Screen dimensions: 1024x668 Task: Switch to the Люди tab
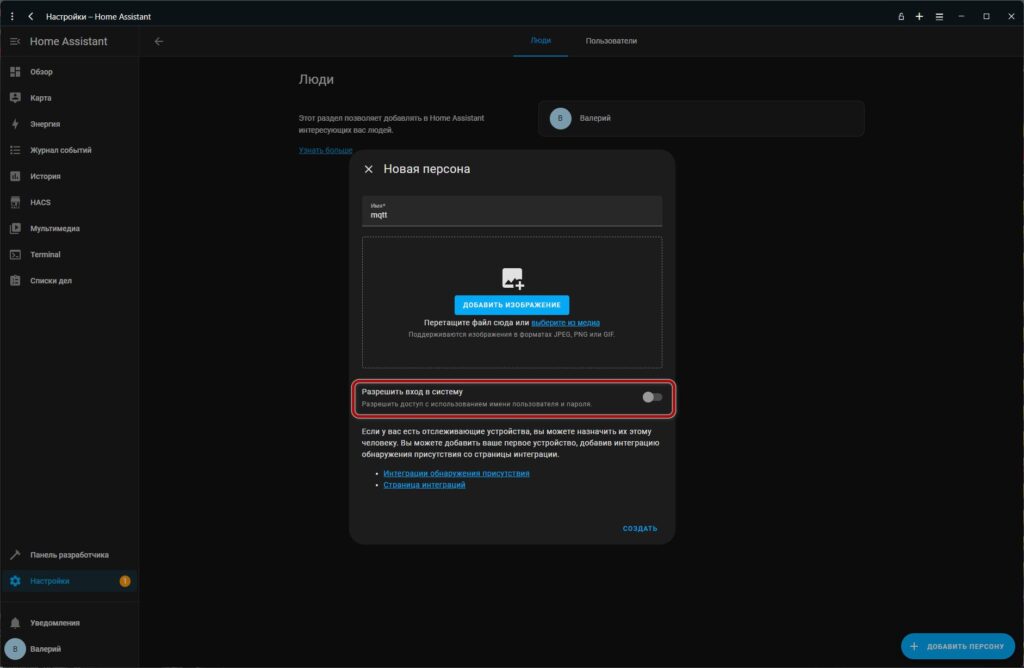coord(540,41)
